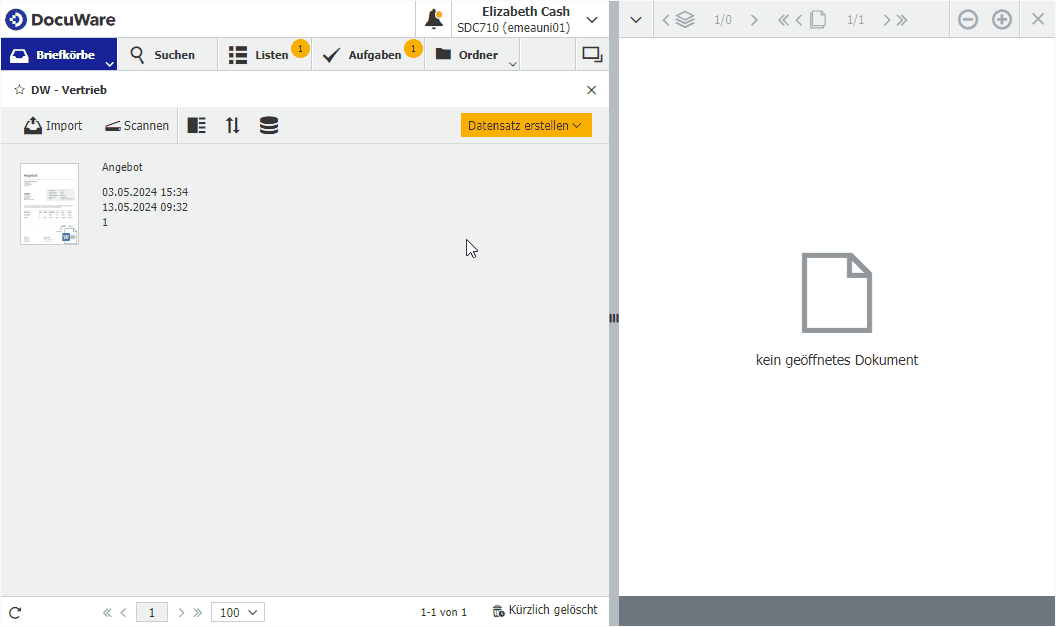Open the 100 items per page dropdown

click(238, 612)
